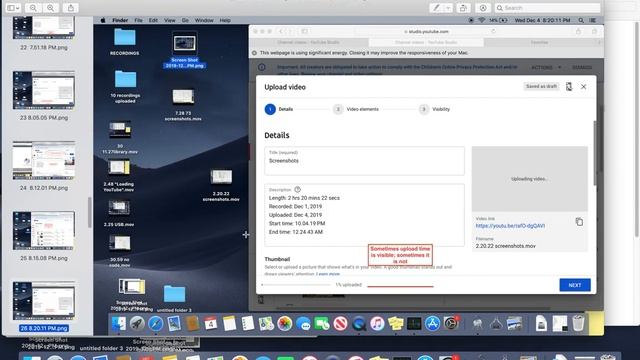Open the Share button in Preview toolbar

[x=71, y=8]
